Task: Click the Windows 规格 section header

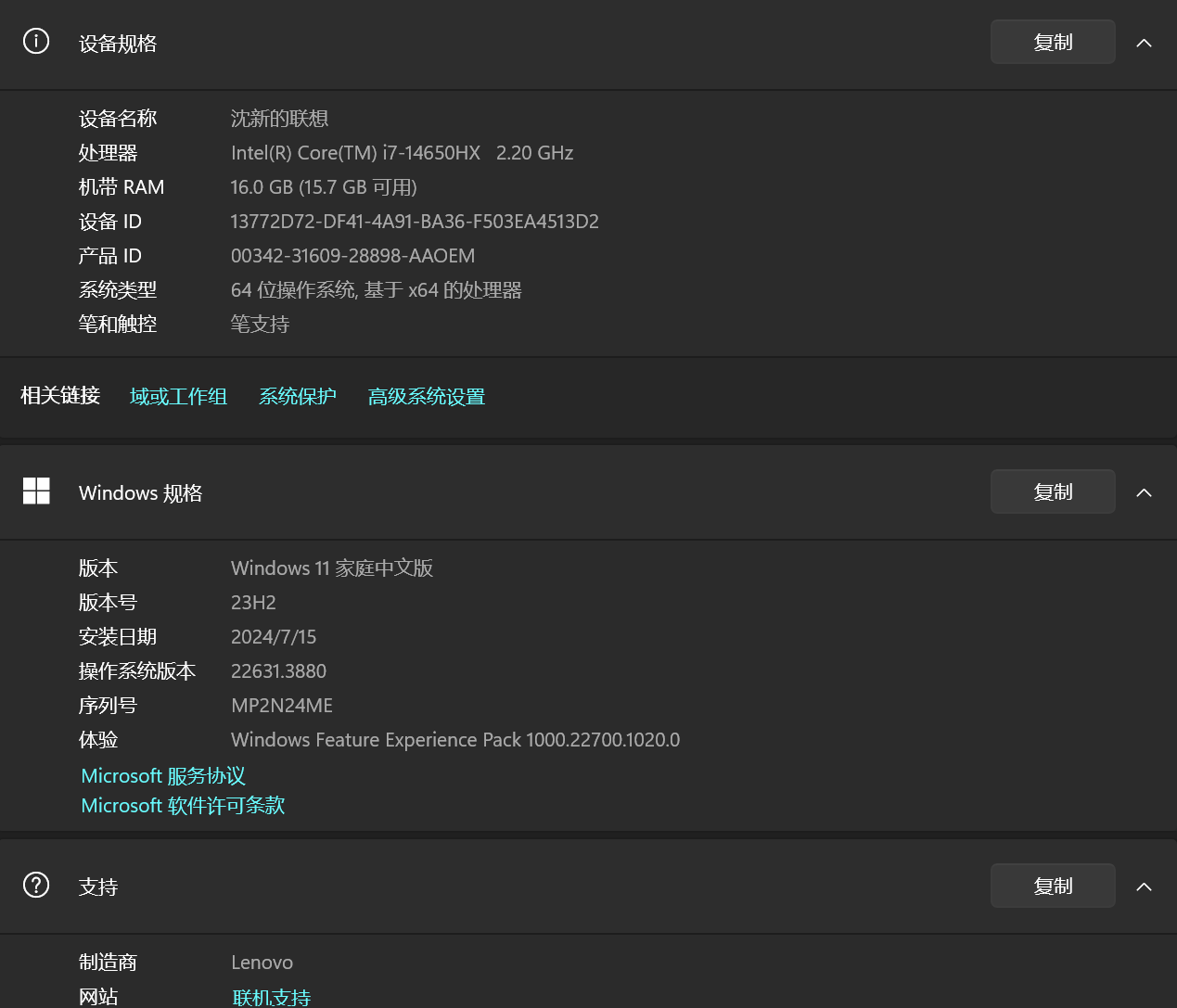Action: pos(140,492)
